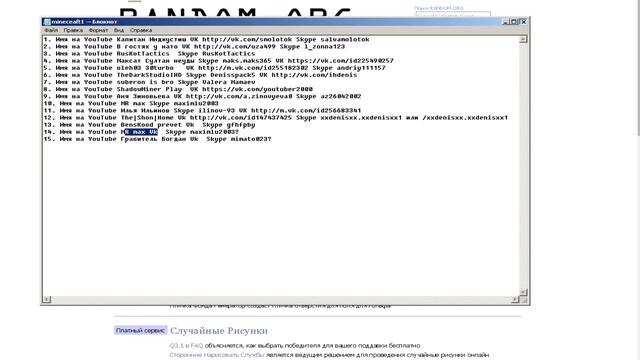Screen dimensions: 640x360
Task: Click the text az26042002 in line 9
Action: tap(341, 96)
